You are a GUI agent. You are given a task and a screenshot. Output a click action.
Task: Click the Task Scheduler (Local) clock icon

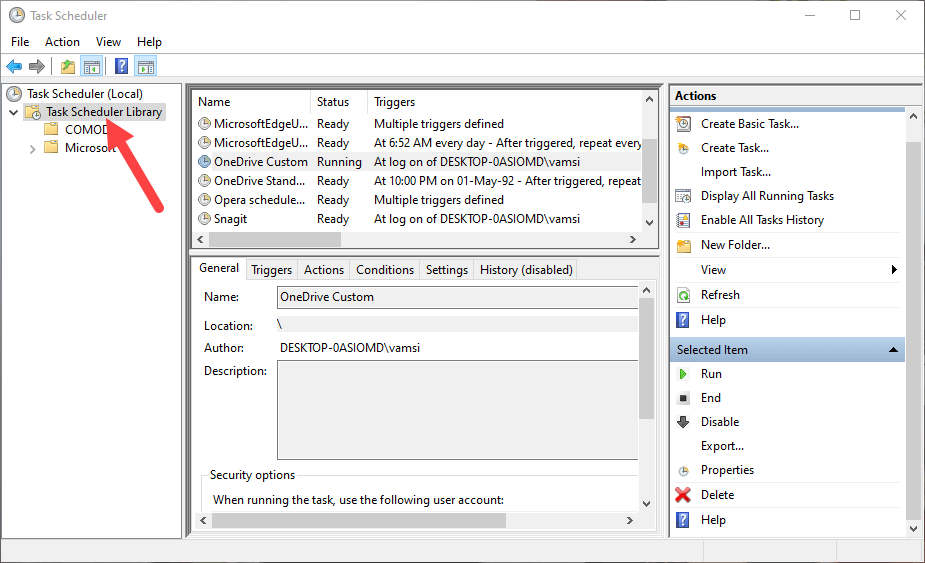coord(14,94)
